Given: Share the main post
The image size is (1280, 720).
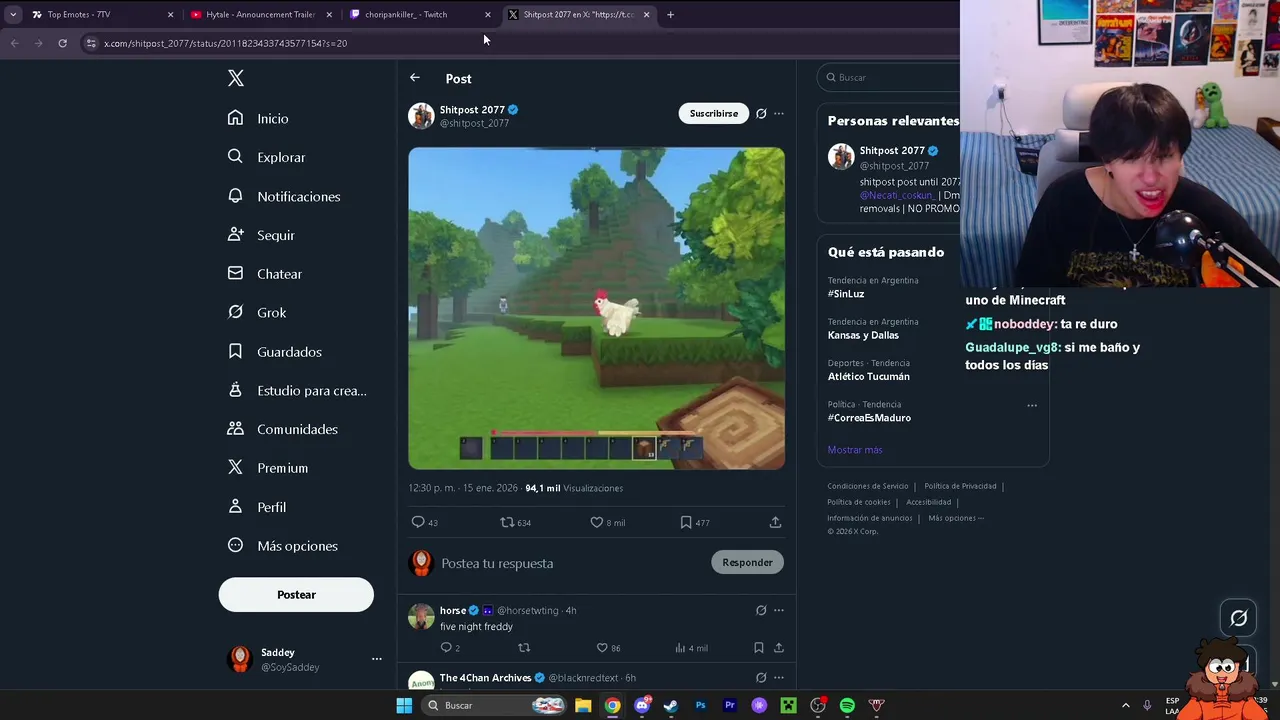Looking at the screenshot, I should click(775, 522).
